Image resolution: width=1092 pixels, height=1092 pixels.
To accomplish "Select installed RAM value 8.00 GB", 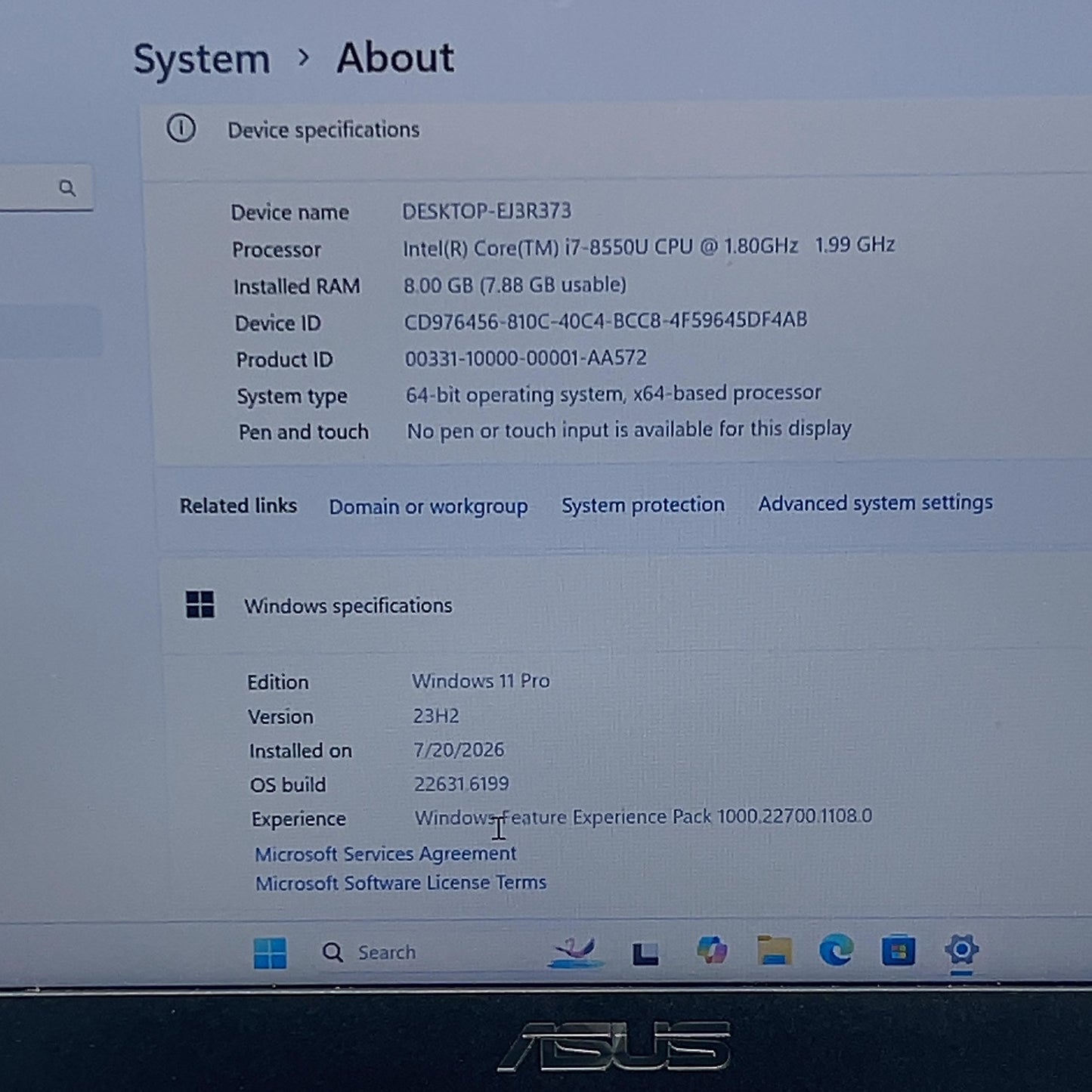I will 515,285.
